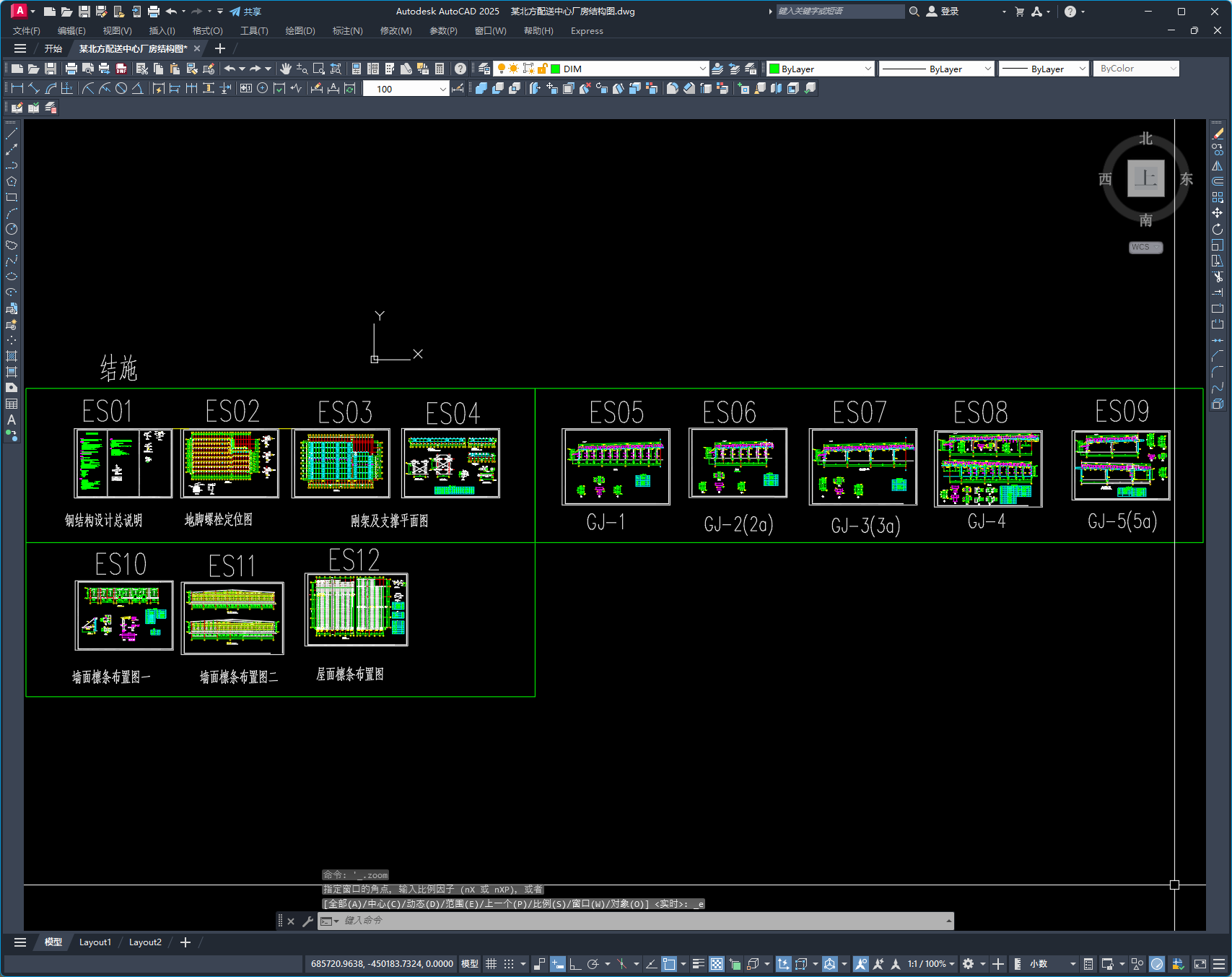This screenshot has height=977, width=1232.
Task: Open the Express menu
Action: [587, 30]
